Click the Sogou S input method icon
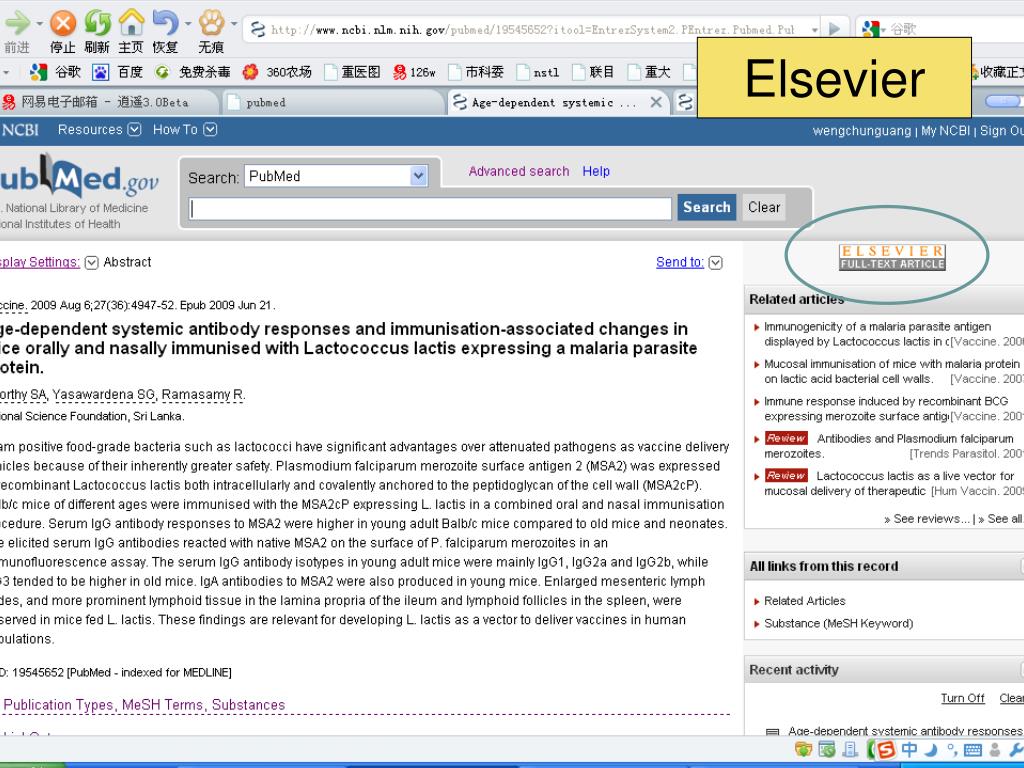 click(x=885, y=749)
